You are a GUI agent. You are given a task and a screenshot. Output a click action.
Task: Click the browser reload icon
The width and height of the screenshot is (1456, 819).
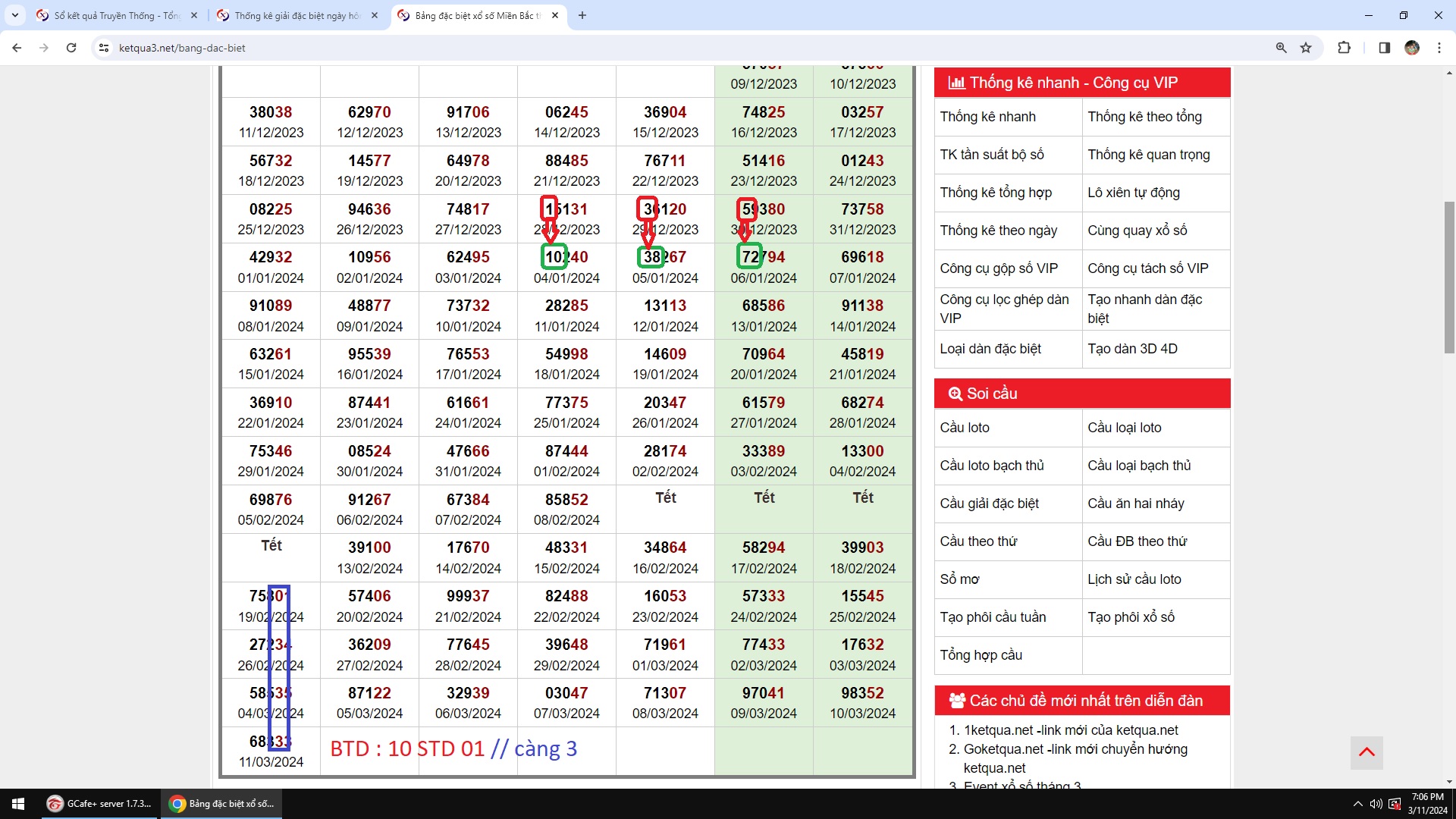(71, 48)
